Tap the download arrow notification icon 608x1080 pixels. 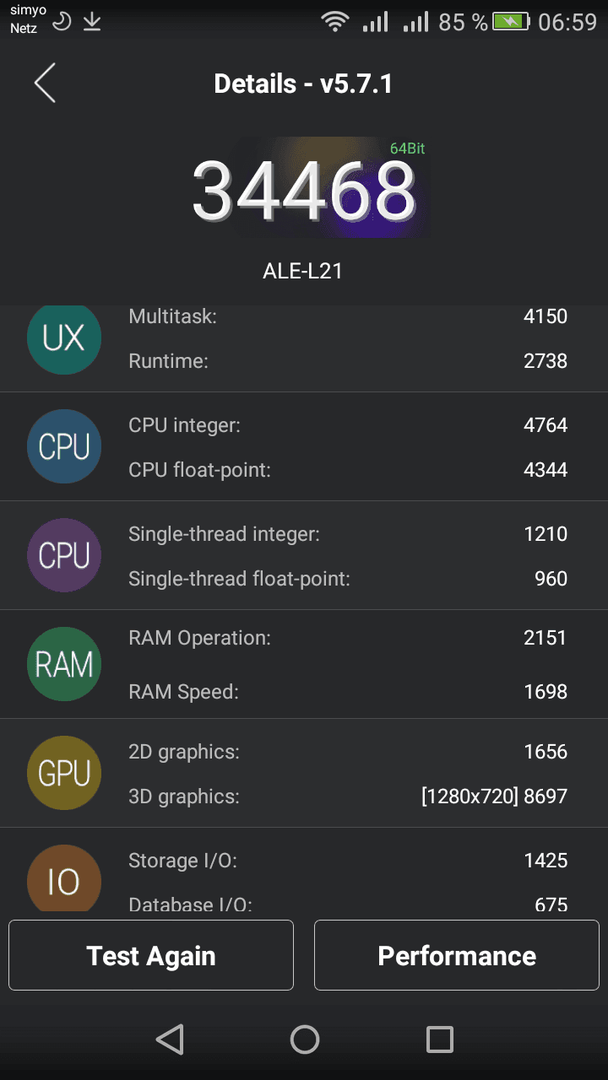[92, 22]
